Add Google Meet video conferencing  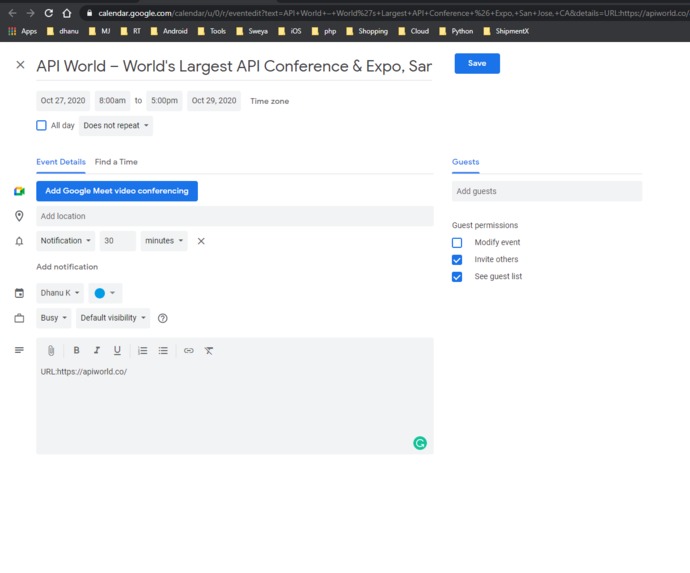(x=117, y=191)
